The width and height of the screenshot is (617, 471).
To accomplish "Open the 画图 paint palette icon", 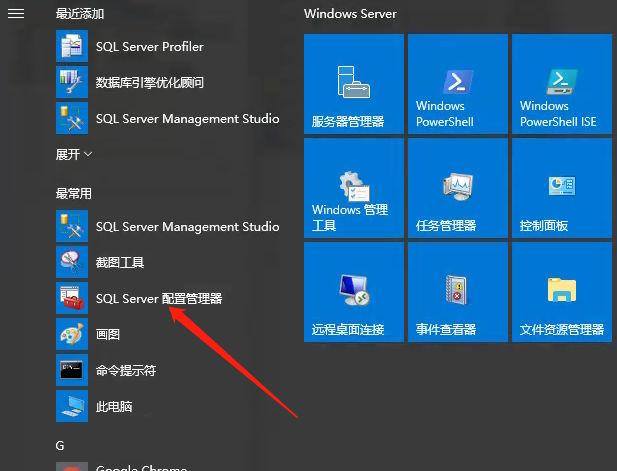I will [72, 334].
